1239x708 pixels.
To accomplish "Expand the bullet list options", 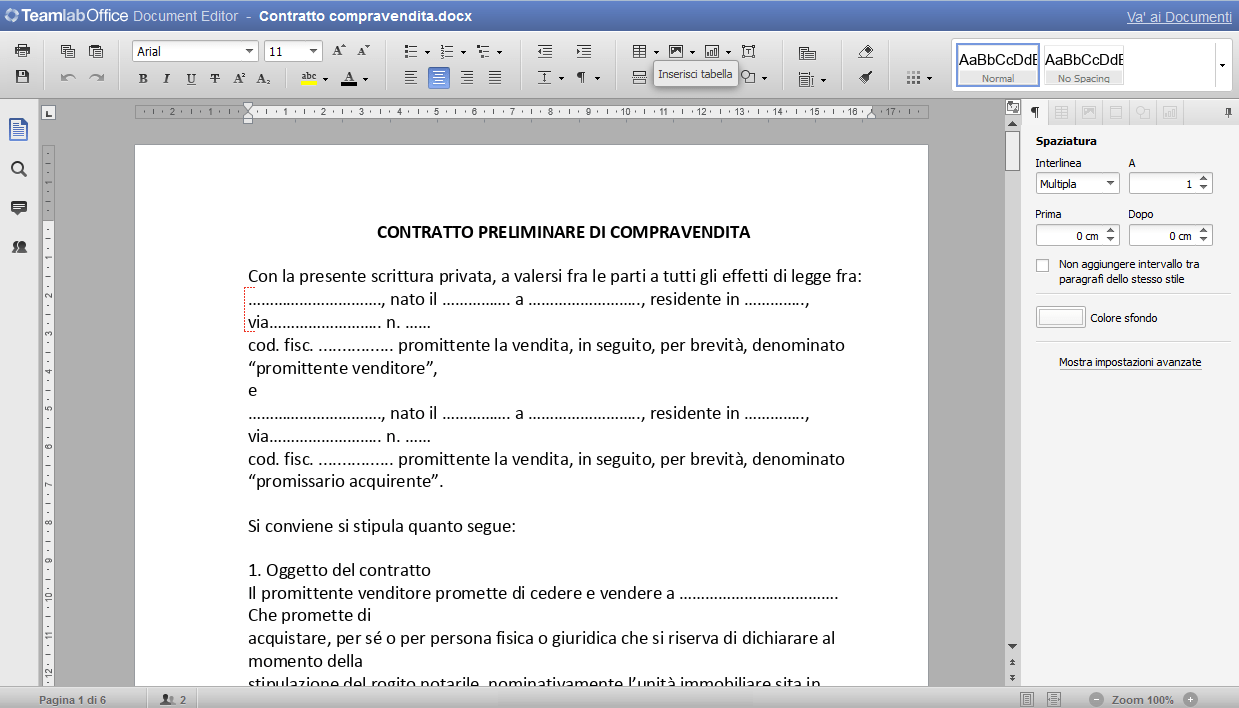I will click(427, 52).
